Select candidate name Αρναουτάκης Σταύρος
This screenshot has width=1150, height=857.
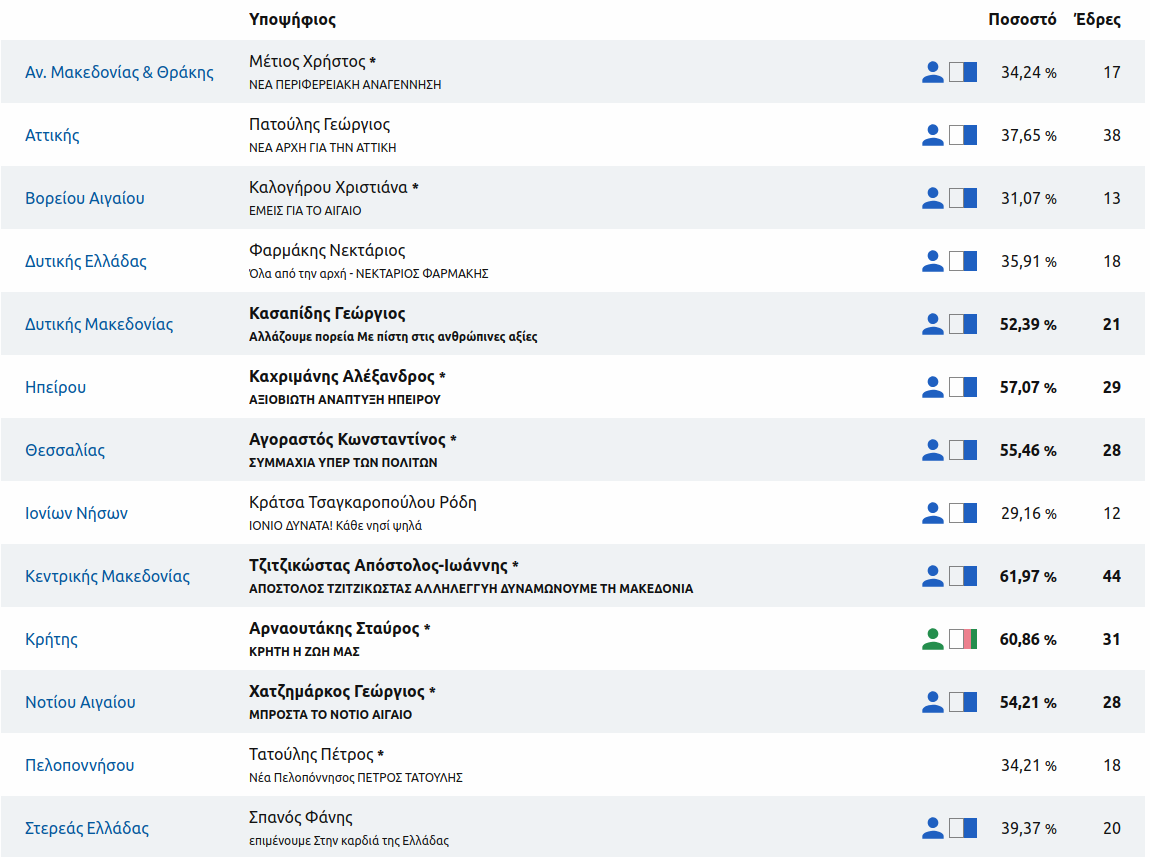coord(334,628)
